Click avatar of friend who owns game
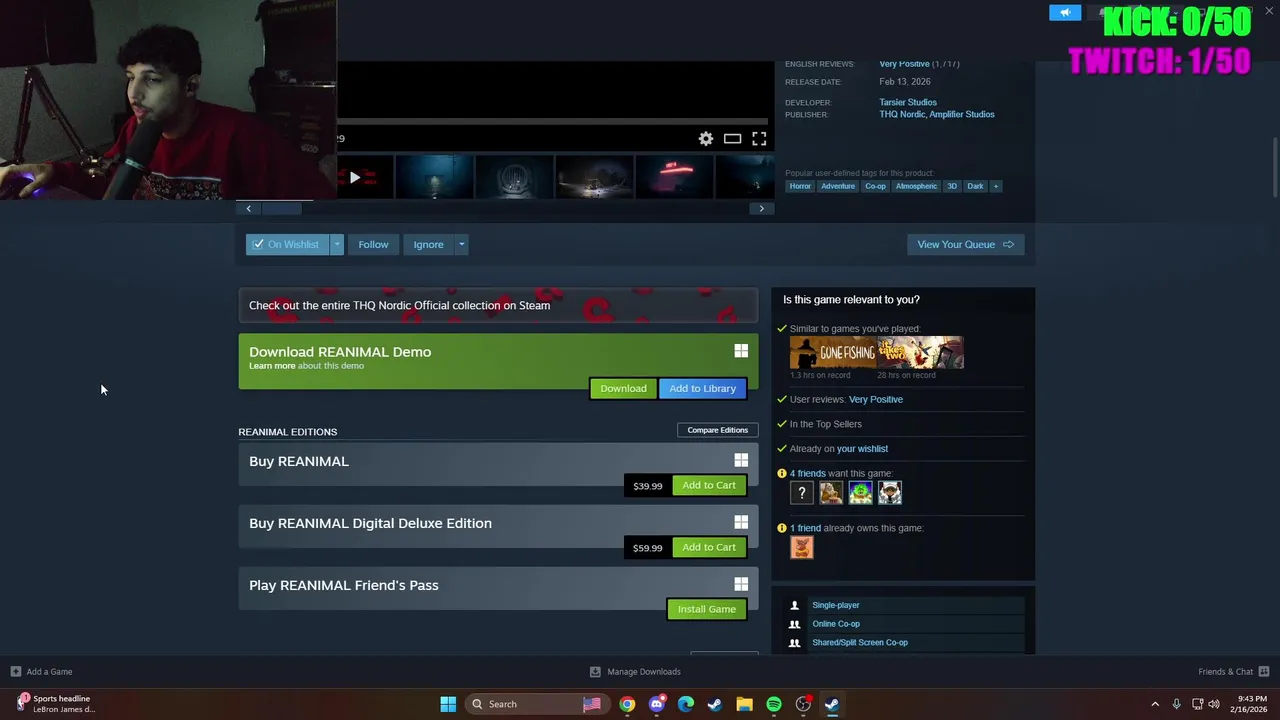This screenshot has width=1280, height=720. tap(802, 547)
